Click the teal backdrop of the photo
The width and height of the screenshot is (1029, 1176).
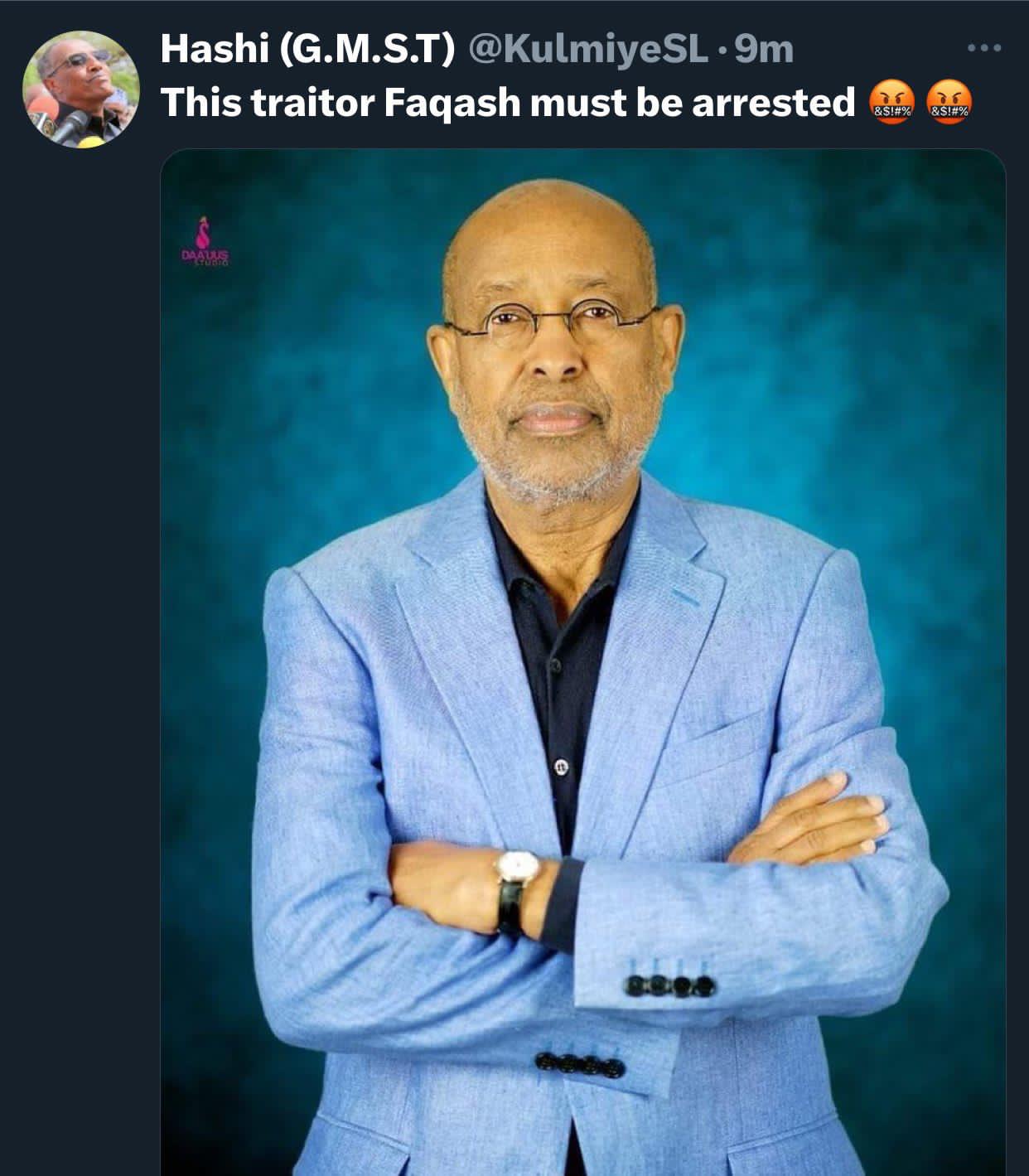829,332
